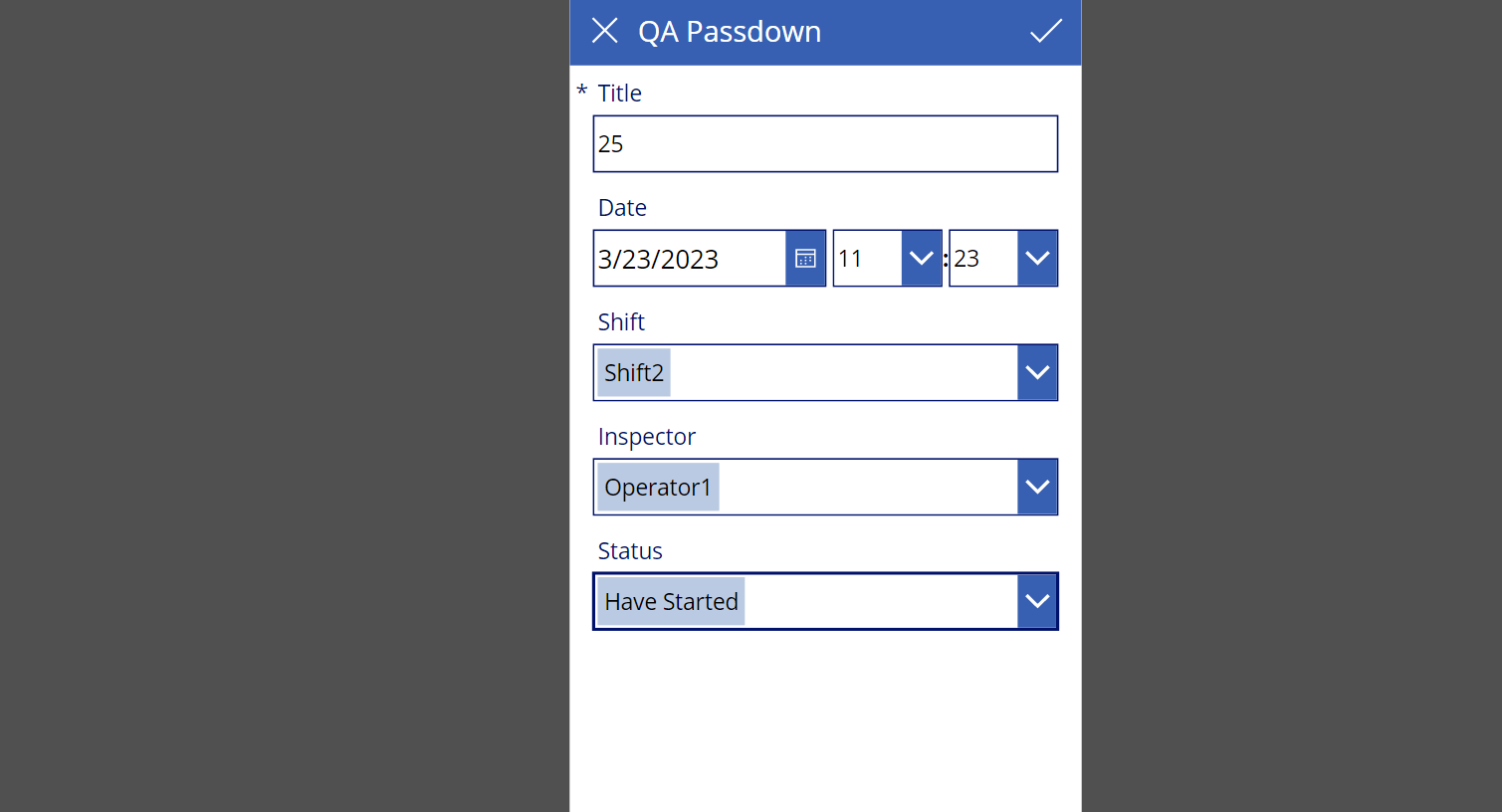Open the hour selector showing 11
Screen dimensions: 1502x812
point(866,258)
